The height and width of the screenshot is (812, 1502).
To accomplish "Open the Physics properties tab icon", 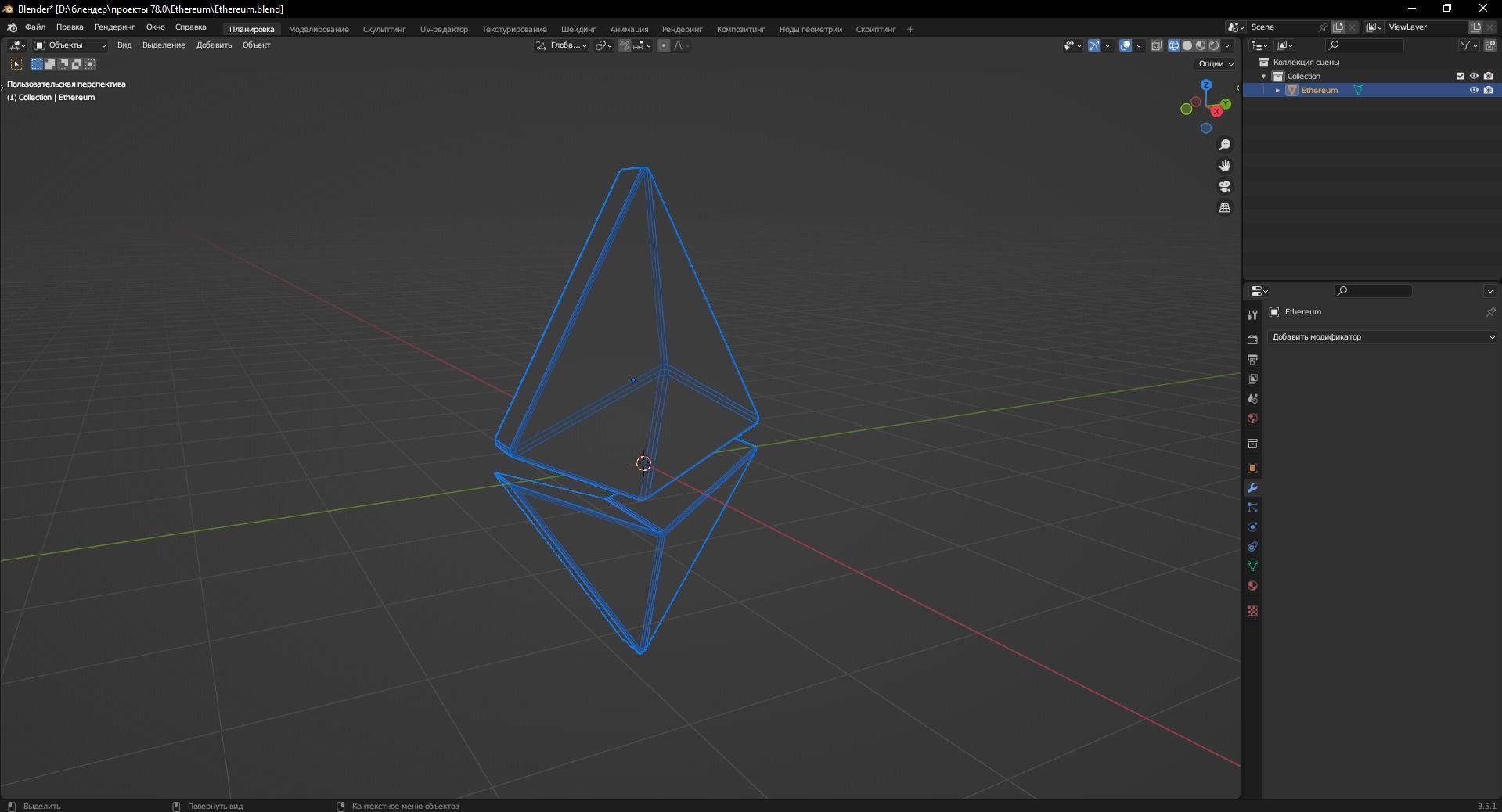I will coord(1252,527).
